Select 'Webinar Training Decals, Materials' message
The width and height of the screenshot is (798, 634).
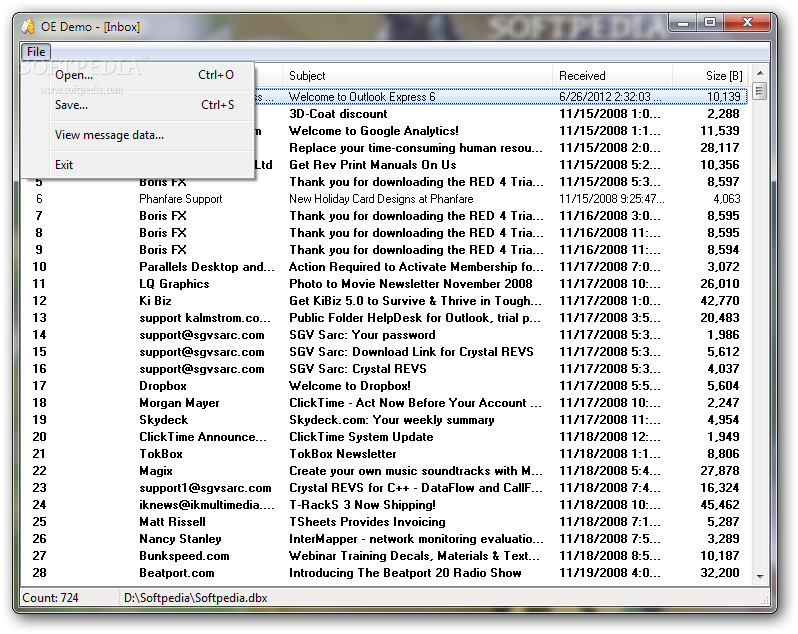[x=414, y=556]
